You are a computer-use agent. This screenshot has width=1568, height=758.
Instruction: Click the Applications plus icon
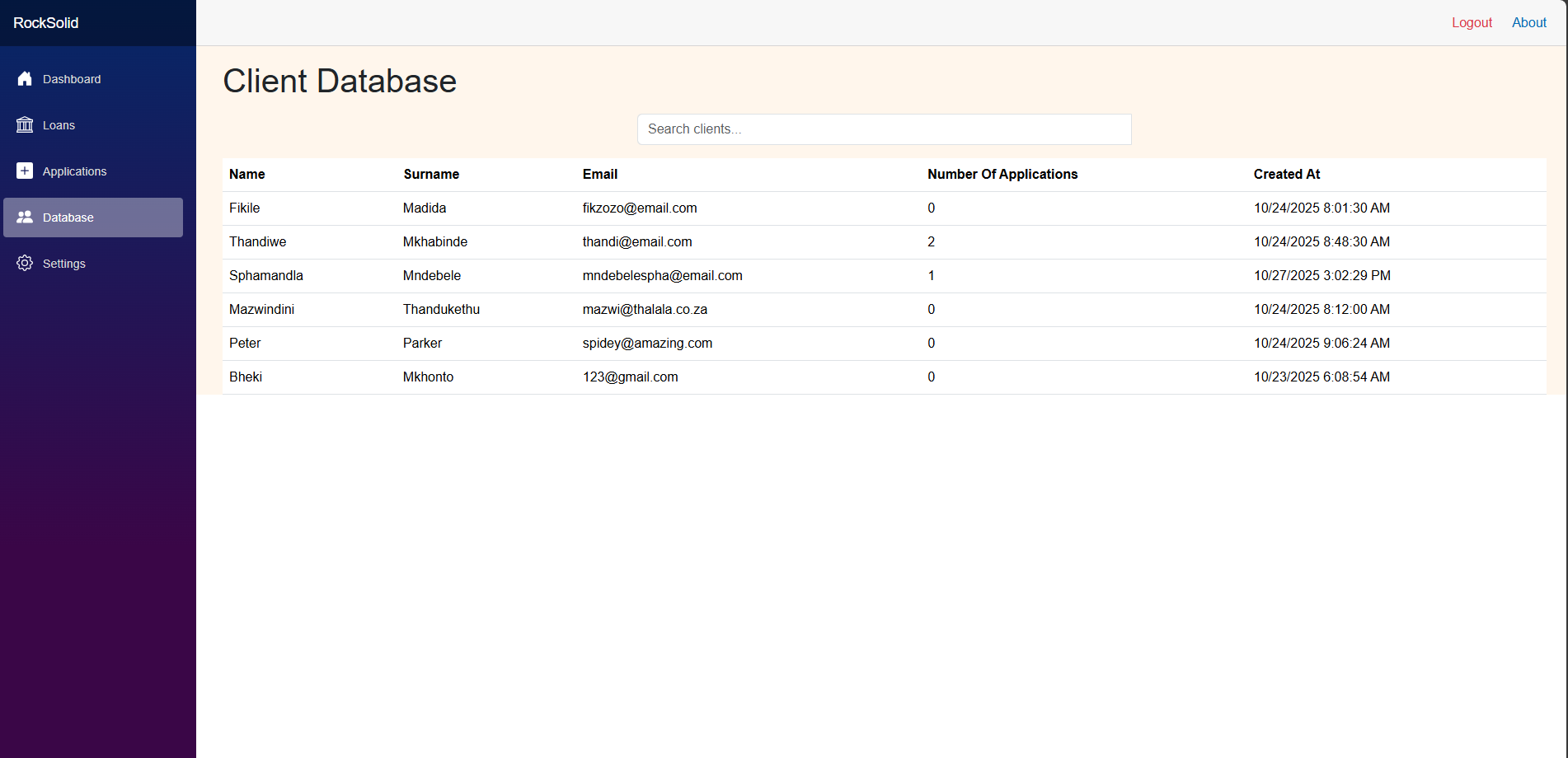(x=25, y=171)
